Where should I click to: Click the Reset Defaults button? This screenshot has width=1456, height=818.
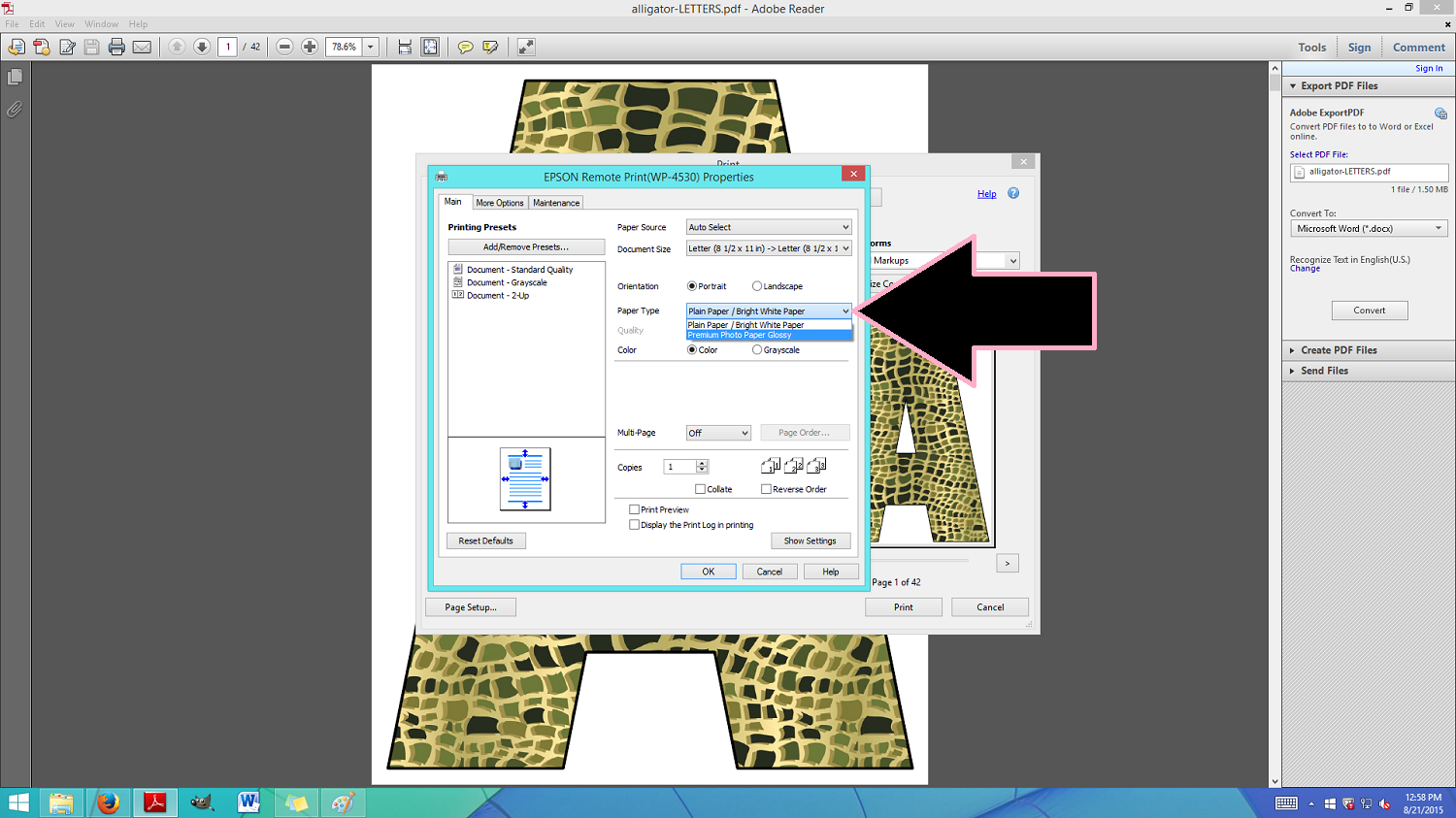[x=486, y=541]
